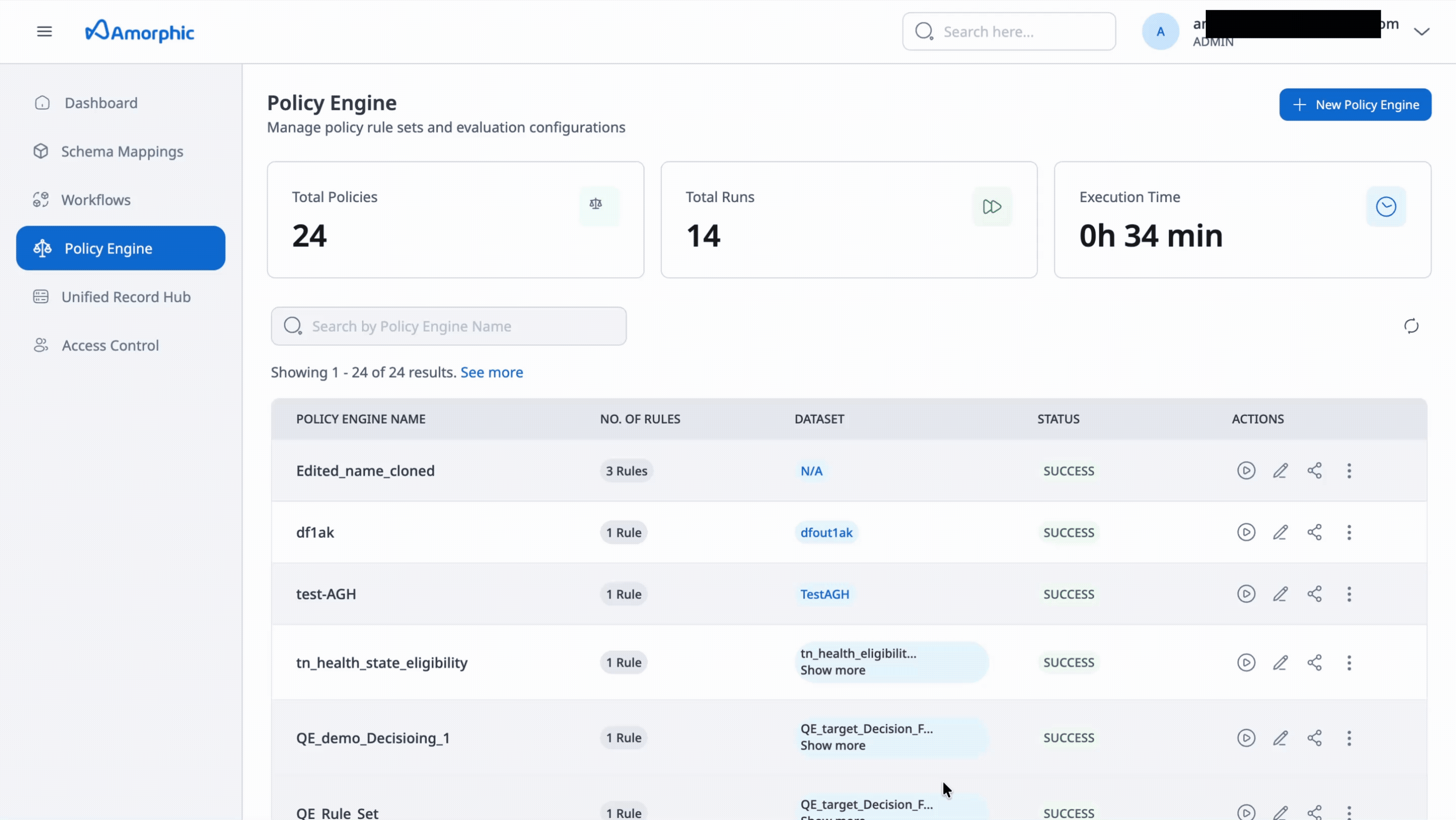Click the play icon on Total Runs card
Viewport: 1456px width, 820px height.
pyautogui.click(x=992, y=206)
